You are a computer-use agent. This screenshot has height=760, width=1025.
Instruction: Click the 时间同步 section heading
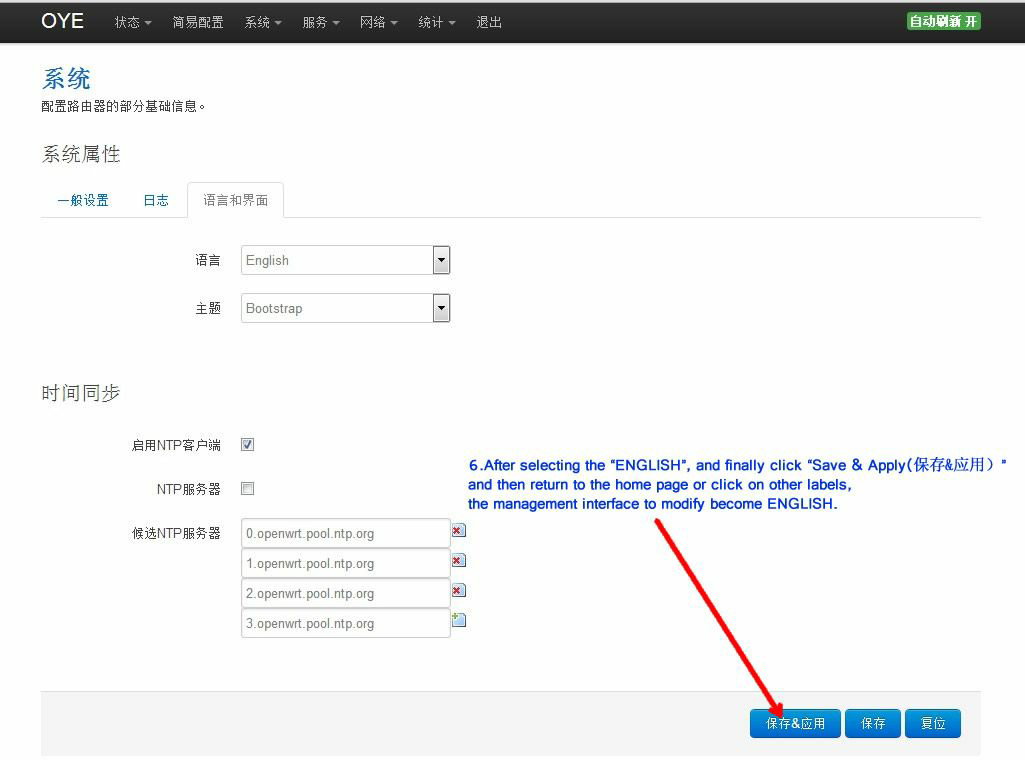[80, 393]
